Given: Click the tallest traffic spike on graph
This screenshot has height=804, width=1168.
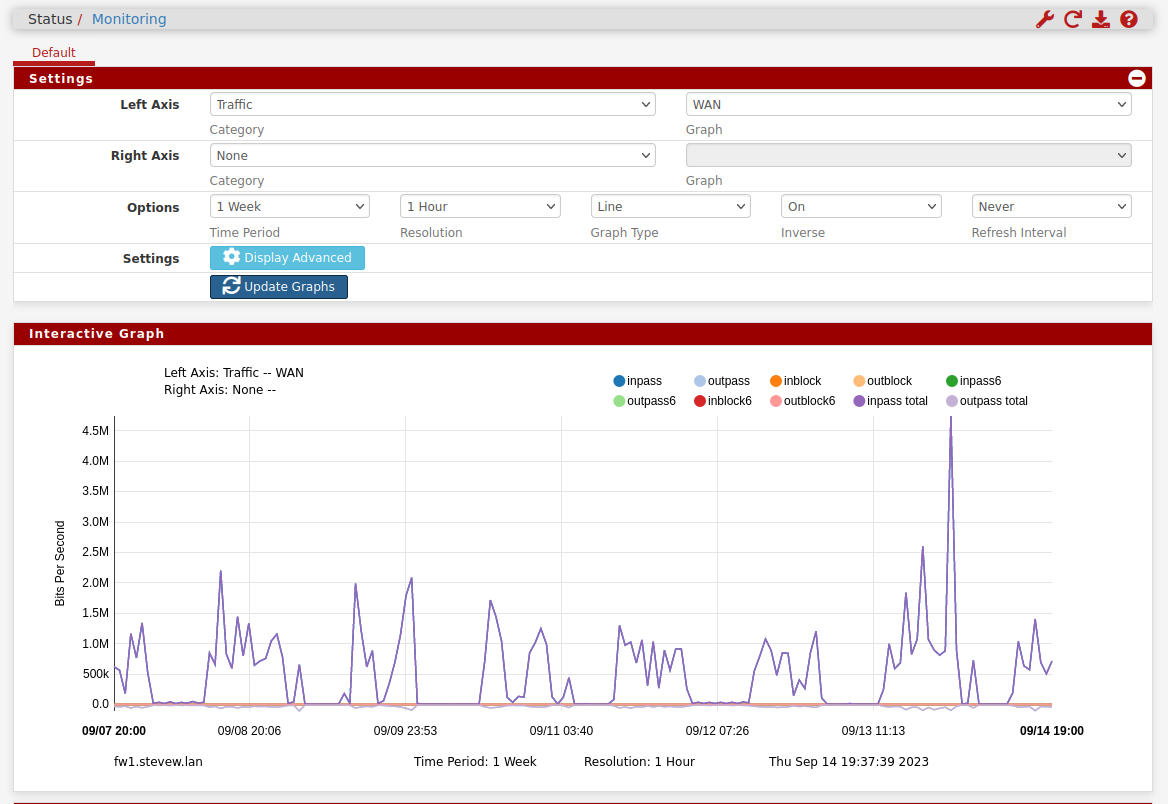Looking at the screenshot, I should (950, 419).
